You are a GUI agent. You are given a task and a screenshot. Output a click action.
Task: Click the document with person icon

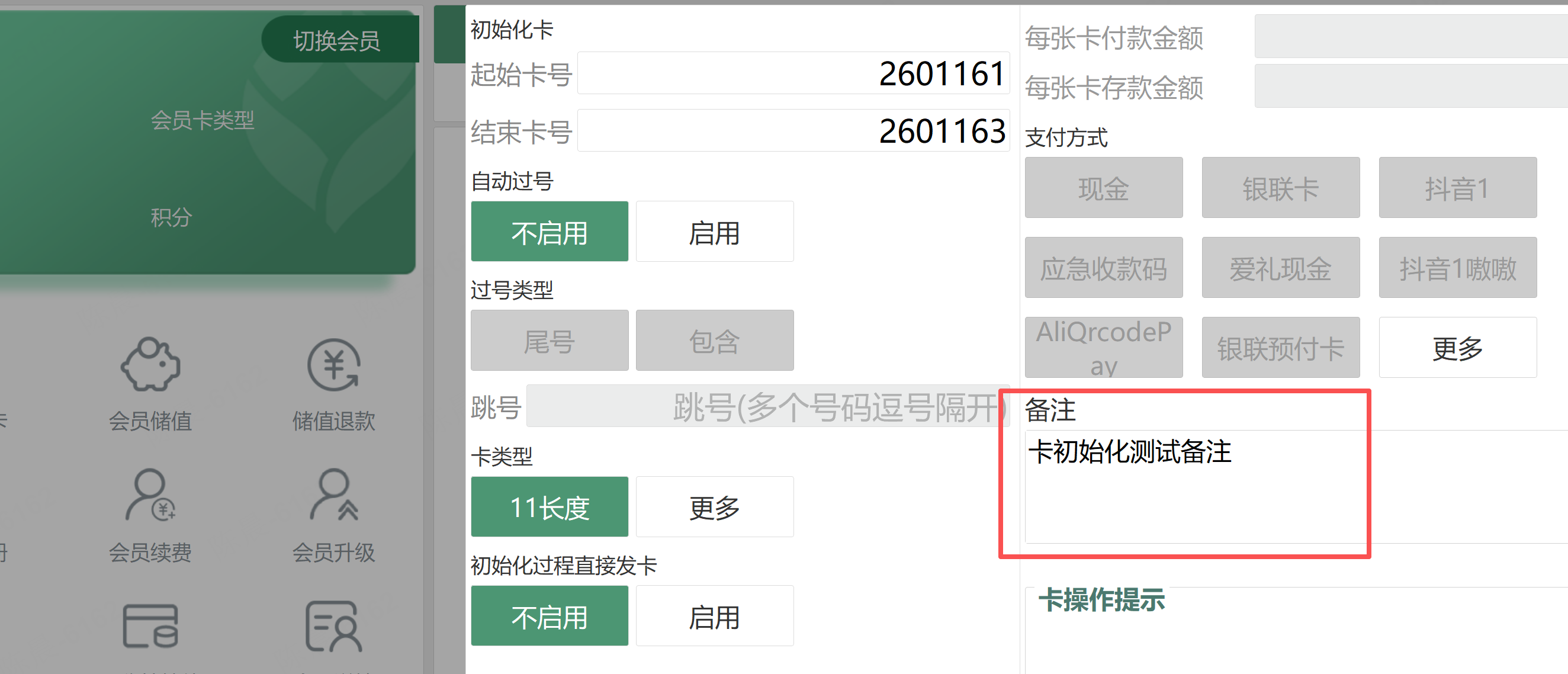333,626
